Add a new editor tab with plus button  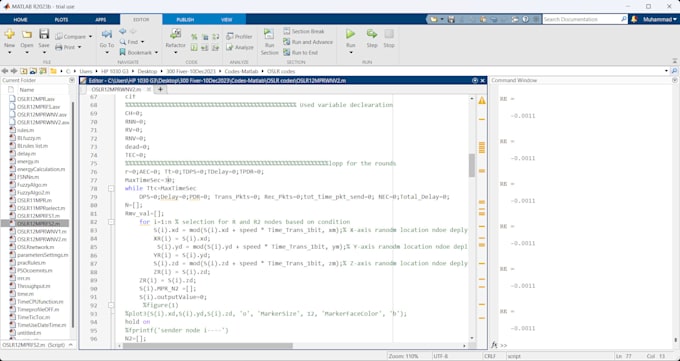pos(160,89)
